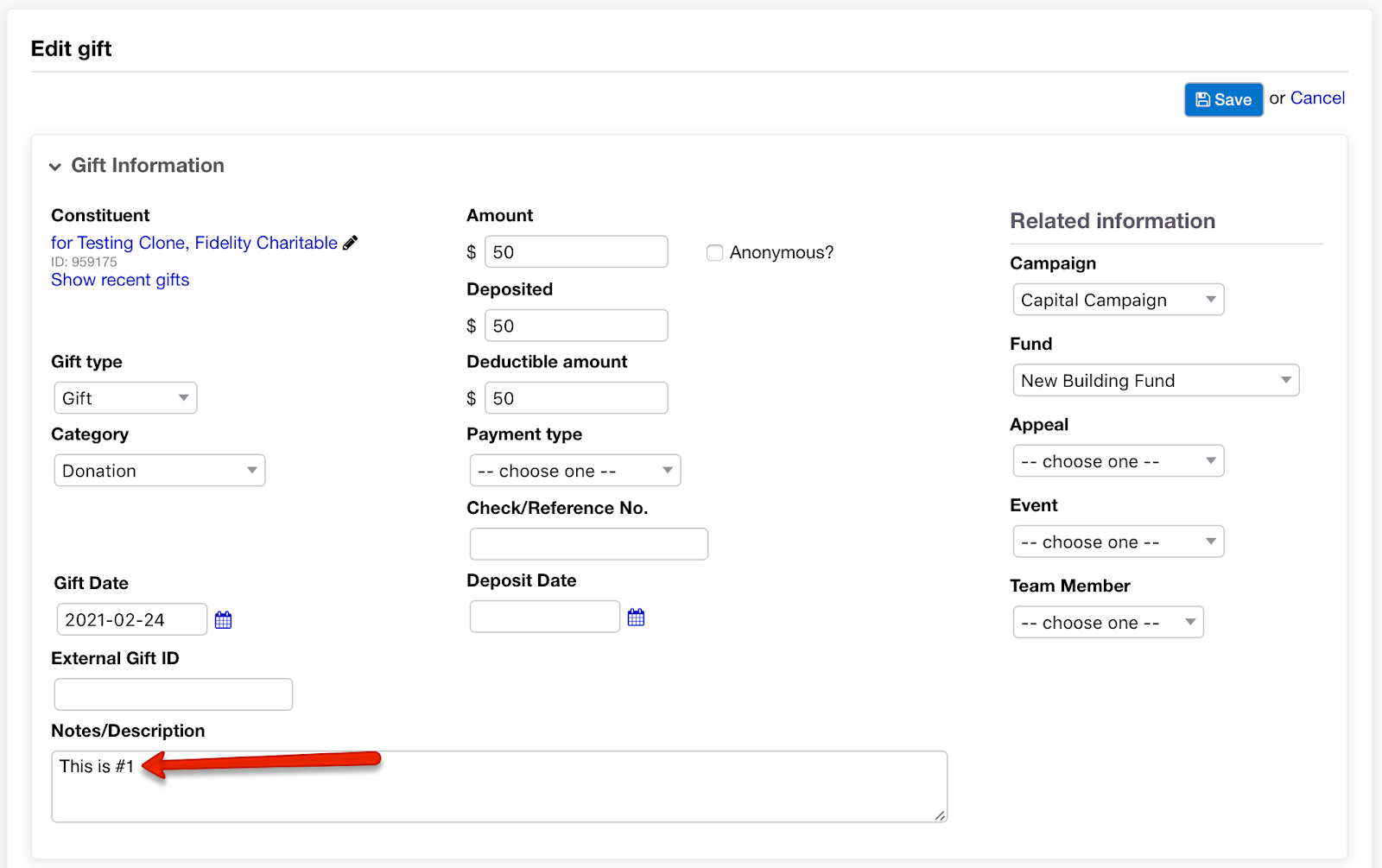Expand the Category dropdown
Image resolution: width=1382 pixels, height=868 pixels.
pos(159,471)
